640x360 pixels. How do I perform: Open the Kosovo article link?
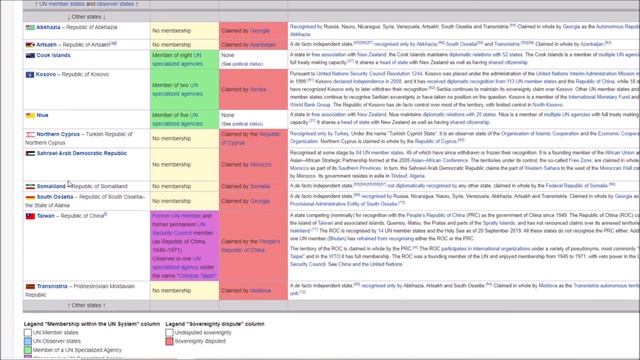pos(46,74)
